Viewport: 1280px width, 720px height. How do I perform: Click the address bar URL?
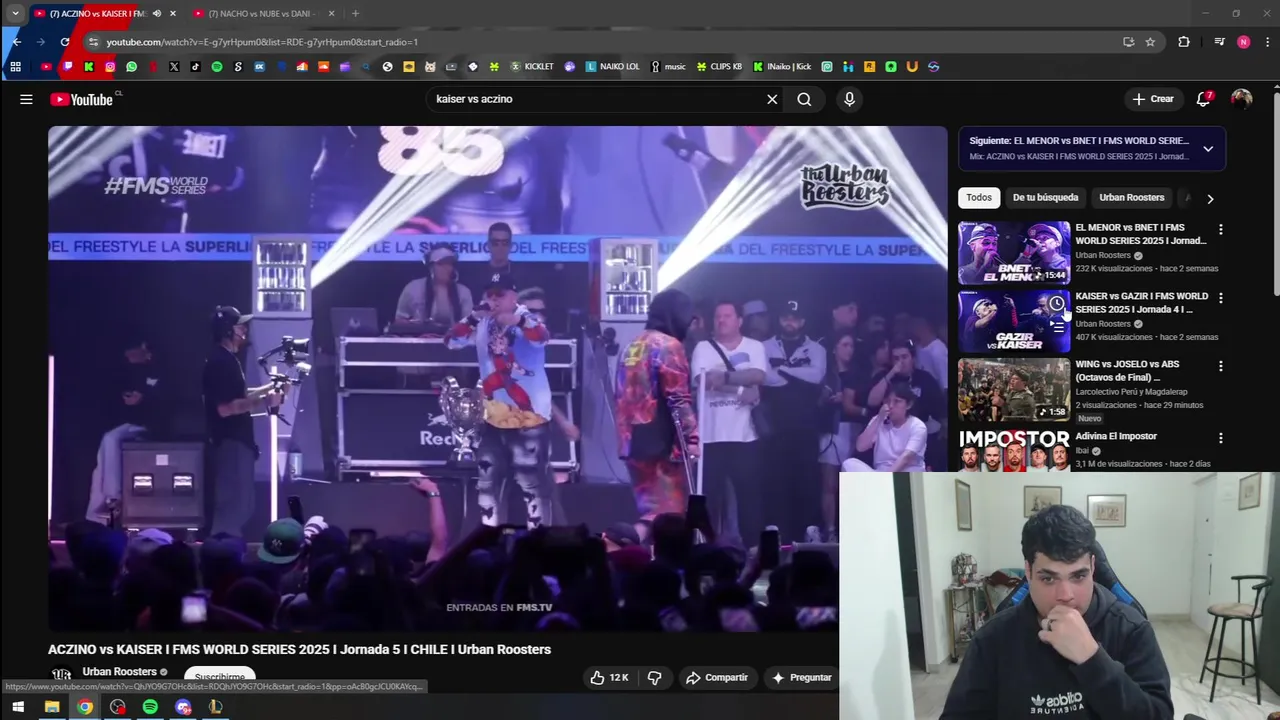tap(262, 42)
